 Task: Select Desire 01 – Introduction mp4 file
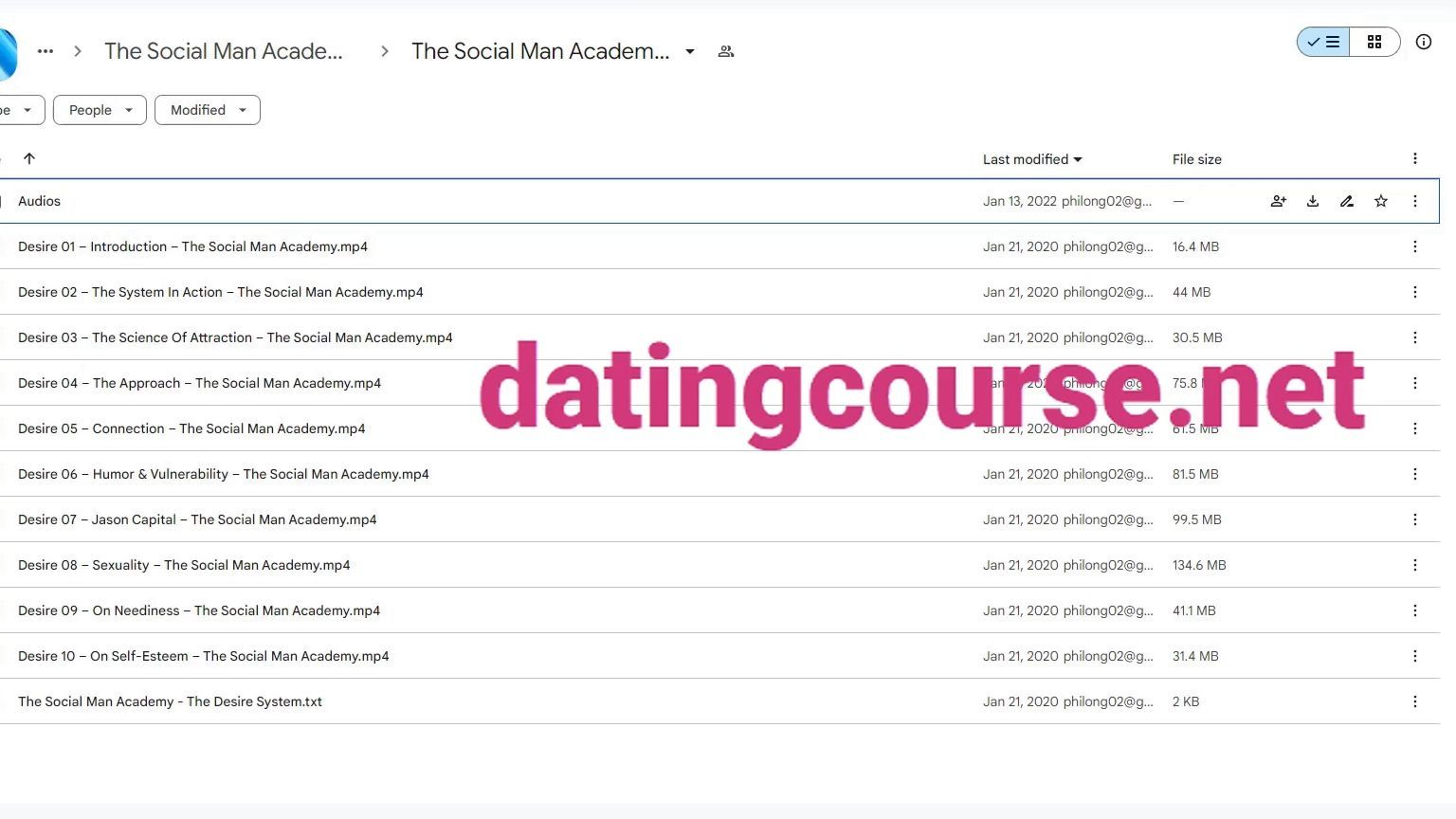click(719, 246)
